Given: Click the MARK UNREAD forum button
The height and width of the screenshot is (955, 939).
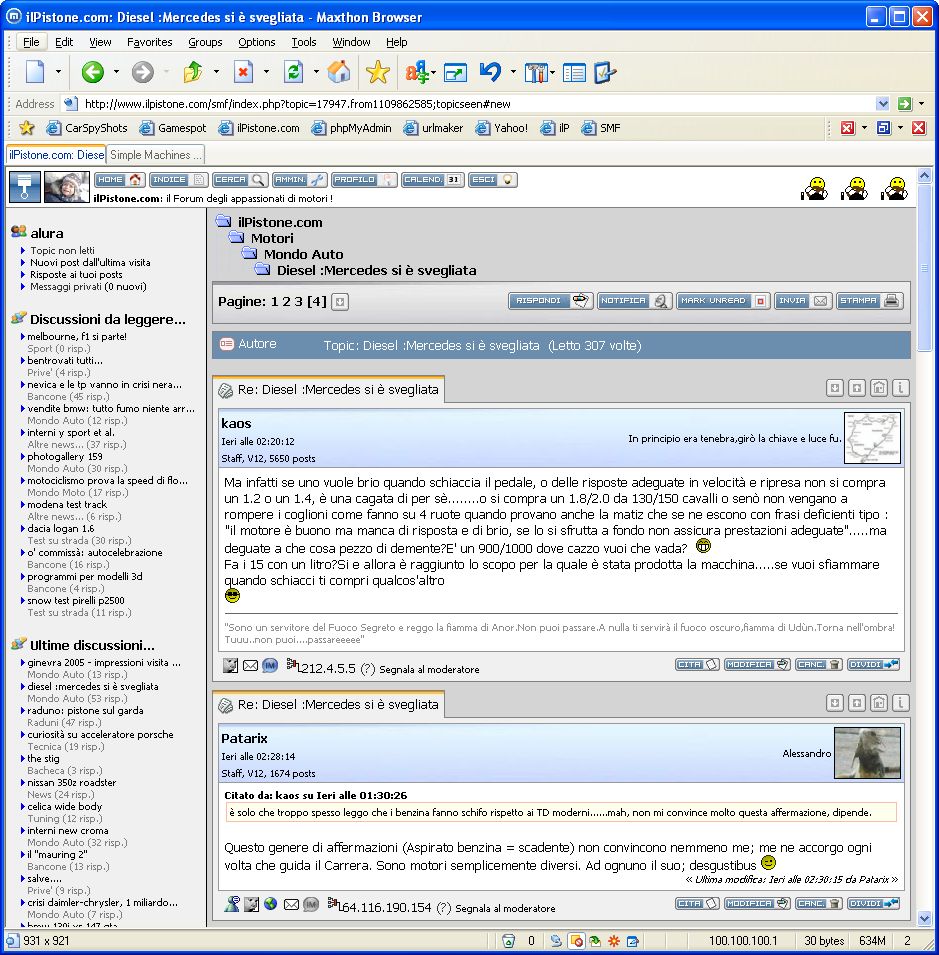Looking at the screenshot, I should coord(722,301).
